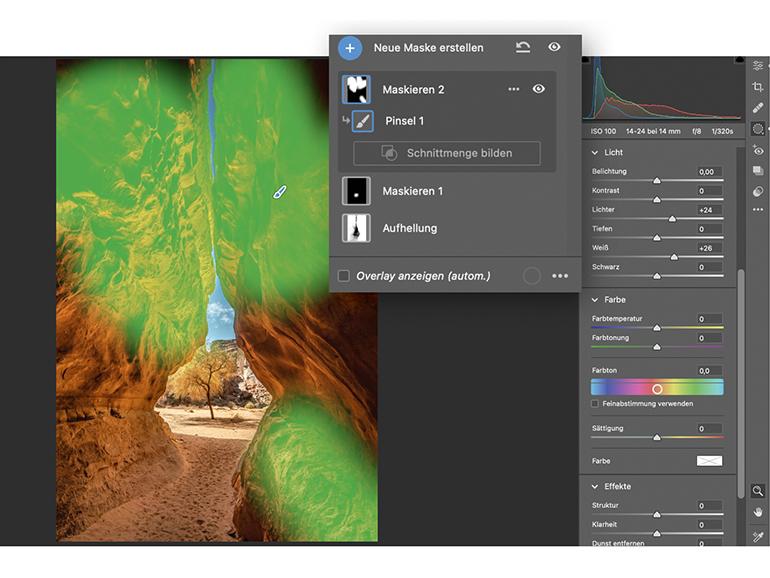Screen dimensions: 770x578
Task: Click Schnittmenge bilden button
Action: tap(447, 153)
